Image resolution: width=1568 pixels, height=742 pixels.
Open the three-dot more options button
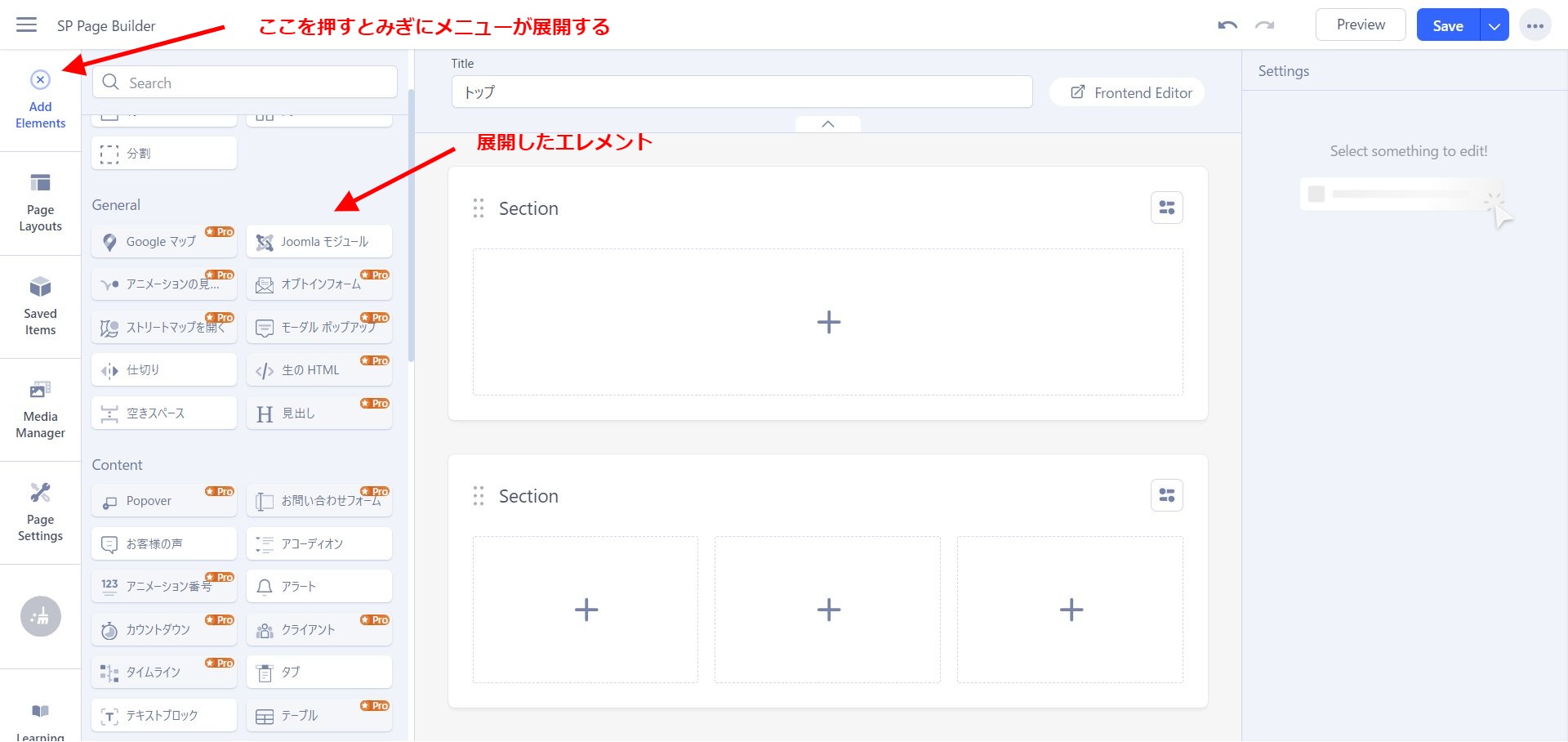[x=1535, y=25]
